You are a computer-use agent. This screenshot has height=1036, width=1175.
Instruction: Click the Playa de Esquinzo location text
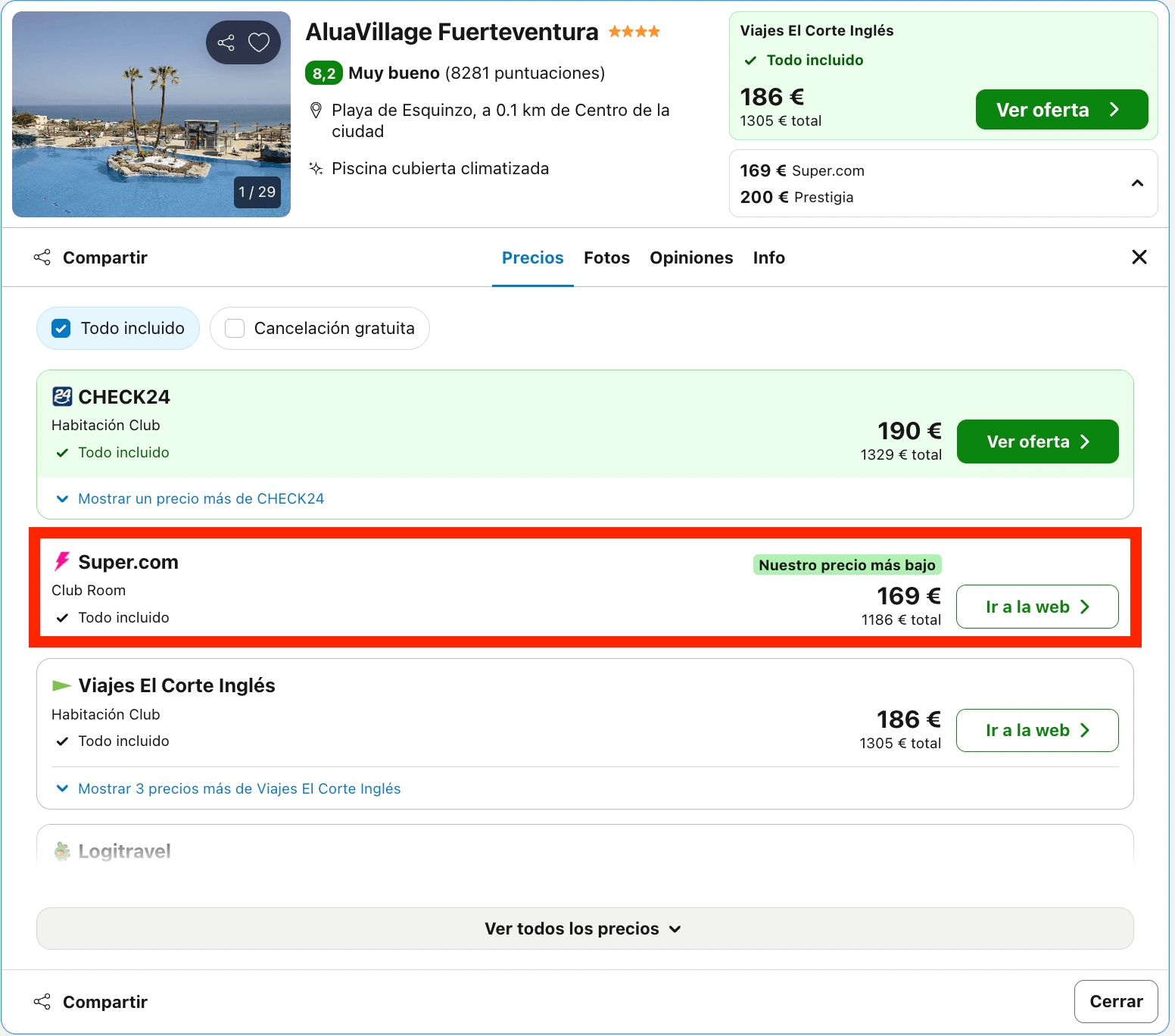500,120
